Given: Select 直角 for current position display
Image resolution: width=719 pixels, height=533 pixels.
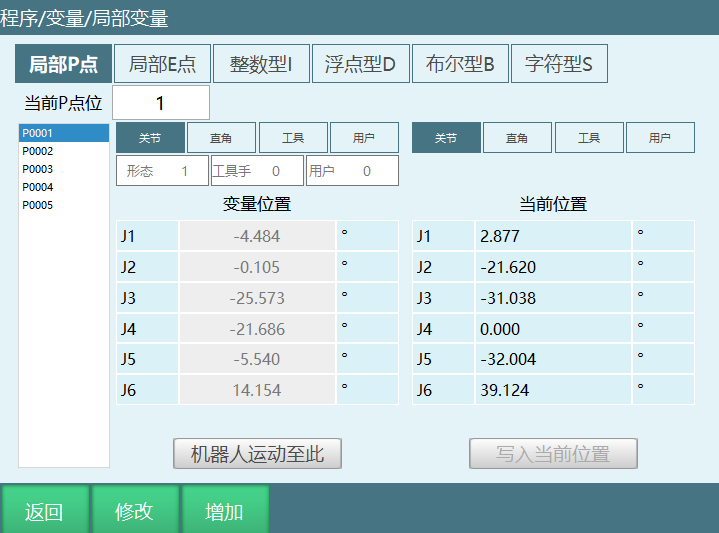Looking at the screenshot, I should click(517, 138).
